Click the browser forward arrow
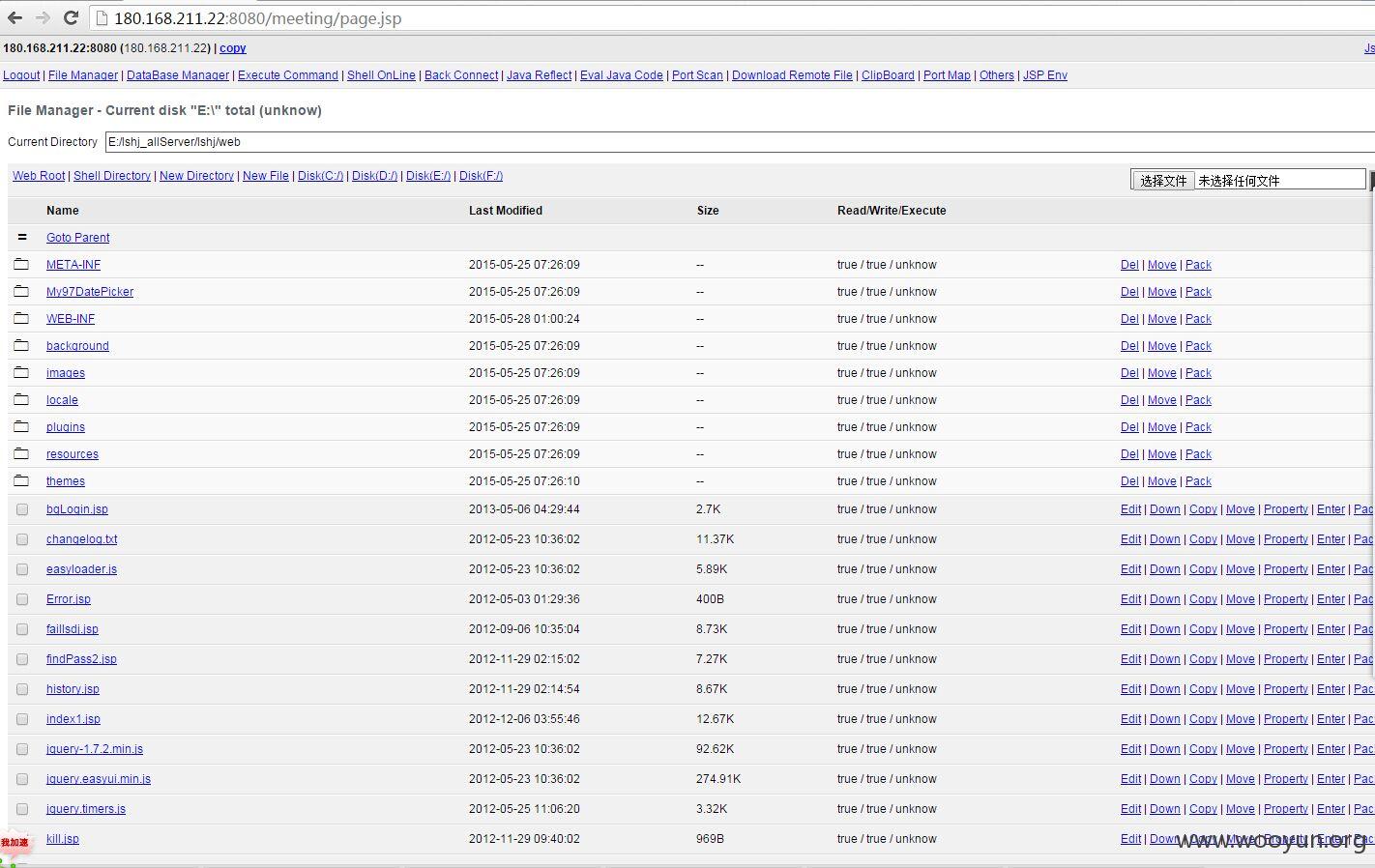This screenshot has width=1375, height=868. point(43,17)
